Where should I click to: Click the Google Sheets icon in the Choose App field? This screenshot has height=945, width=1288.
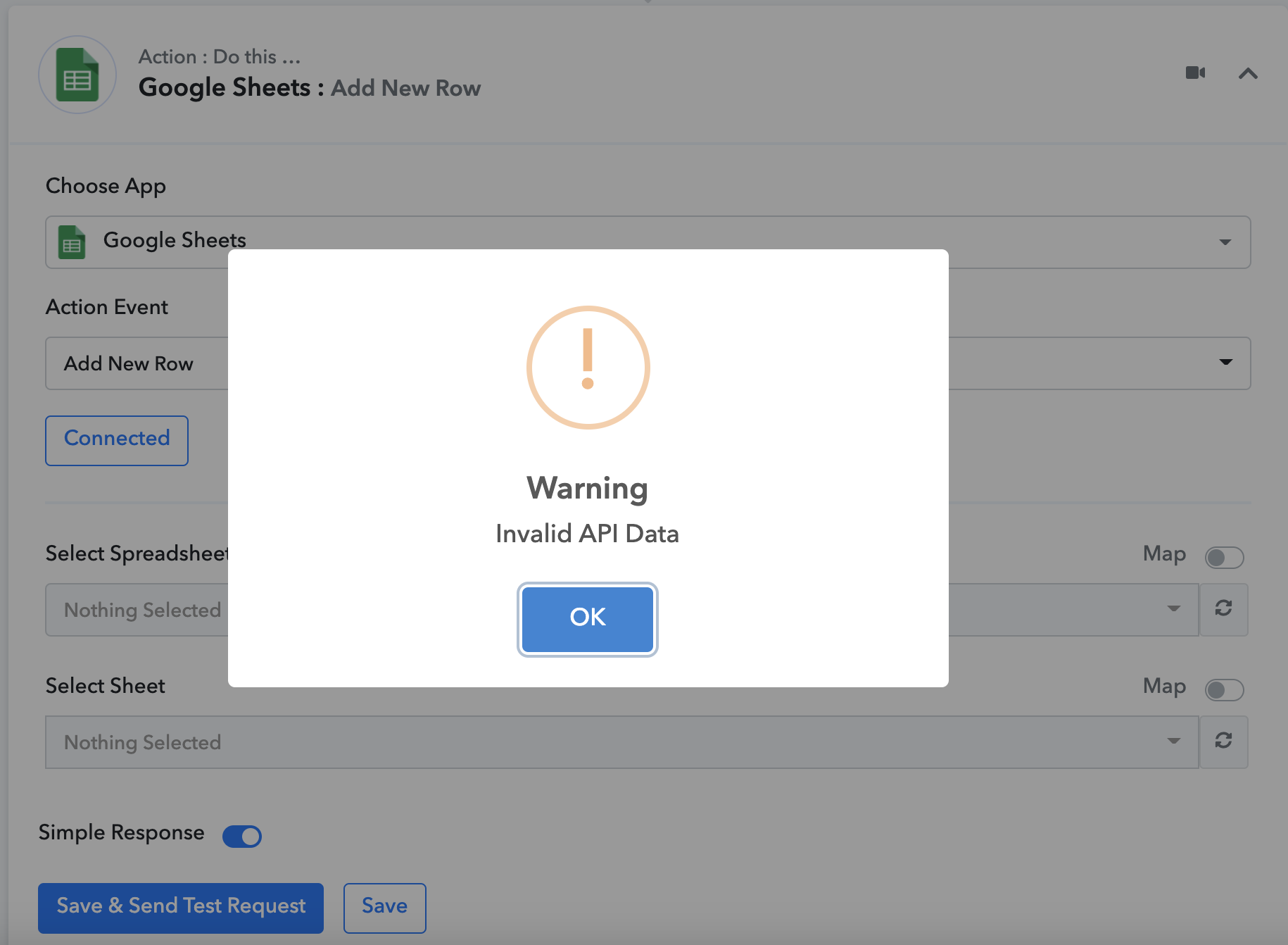72,242
